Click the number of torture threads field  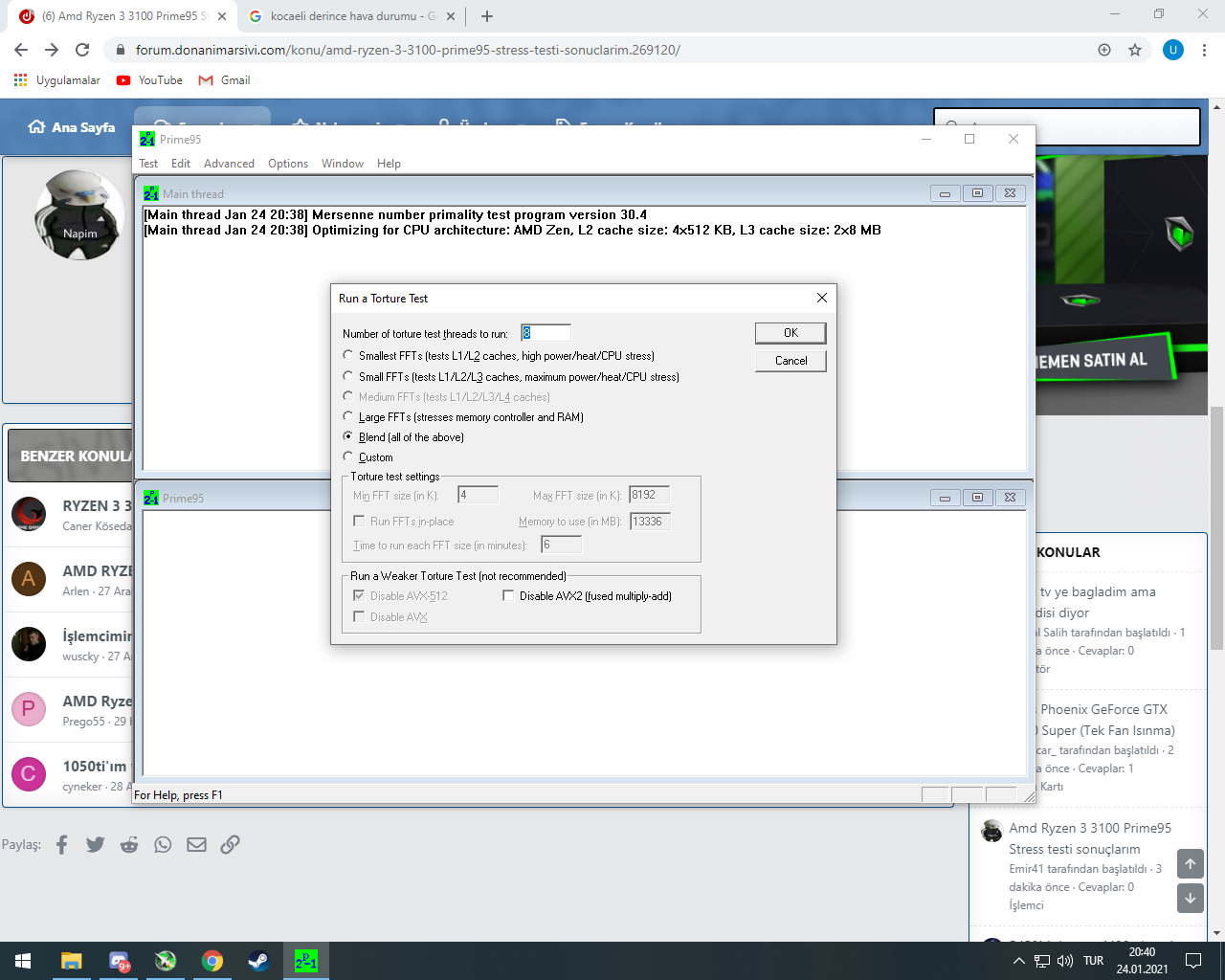546,333
